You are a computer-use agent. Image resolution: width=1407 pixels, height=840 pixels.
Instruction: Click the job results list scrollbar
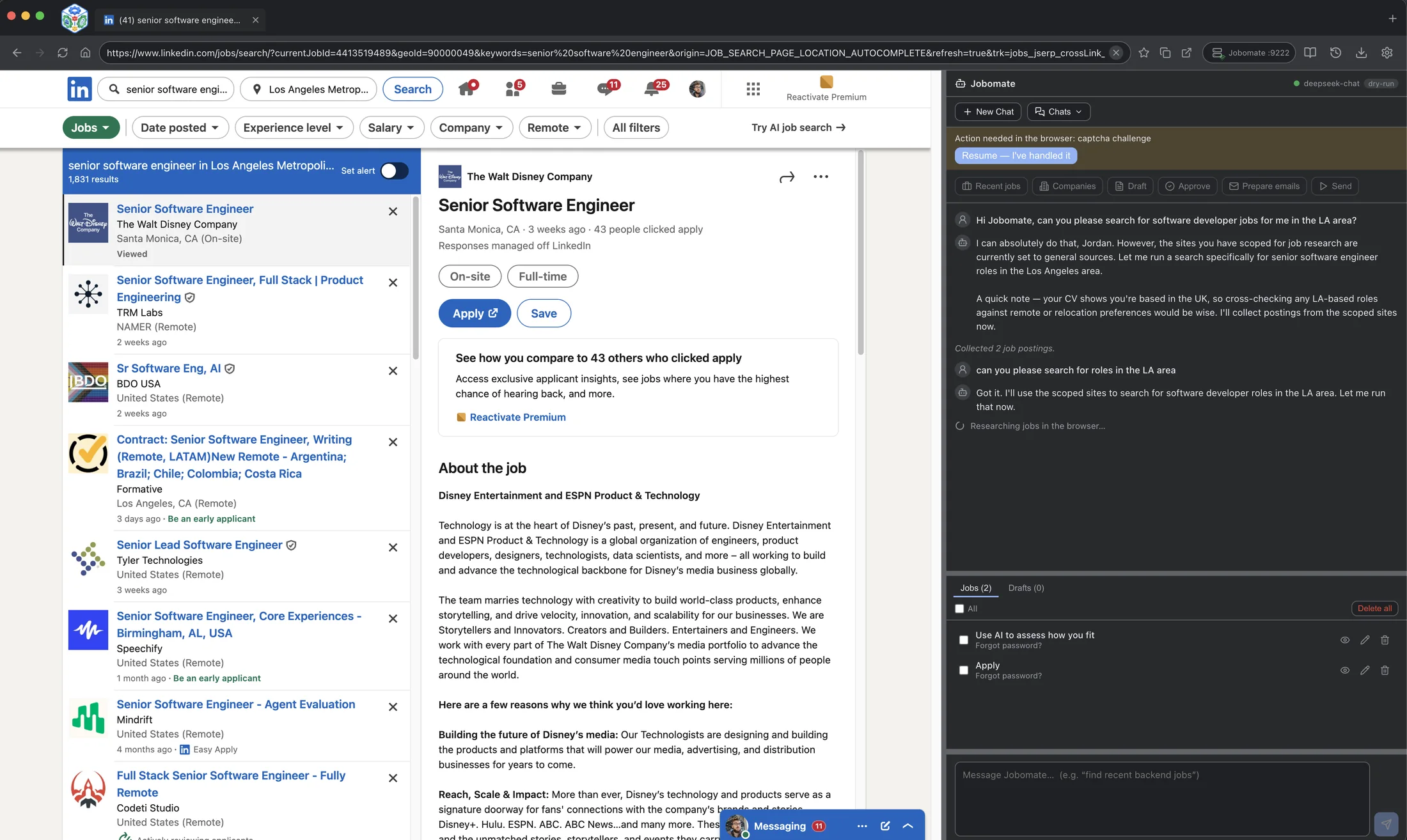pos(416,278)
